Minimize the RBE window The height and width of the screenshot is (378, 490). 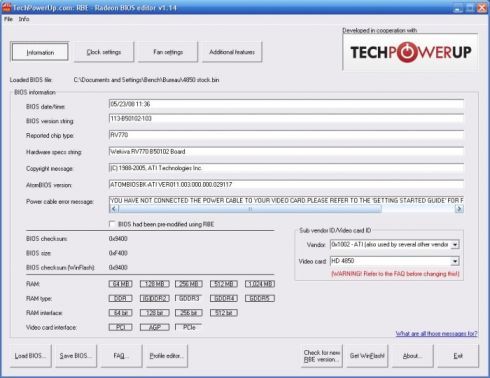(x=458, y=8)
